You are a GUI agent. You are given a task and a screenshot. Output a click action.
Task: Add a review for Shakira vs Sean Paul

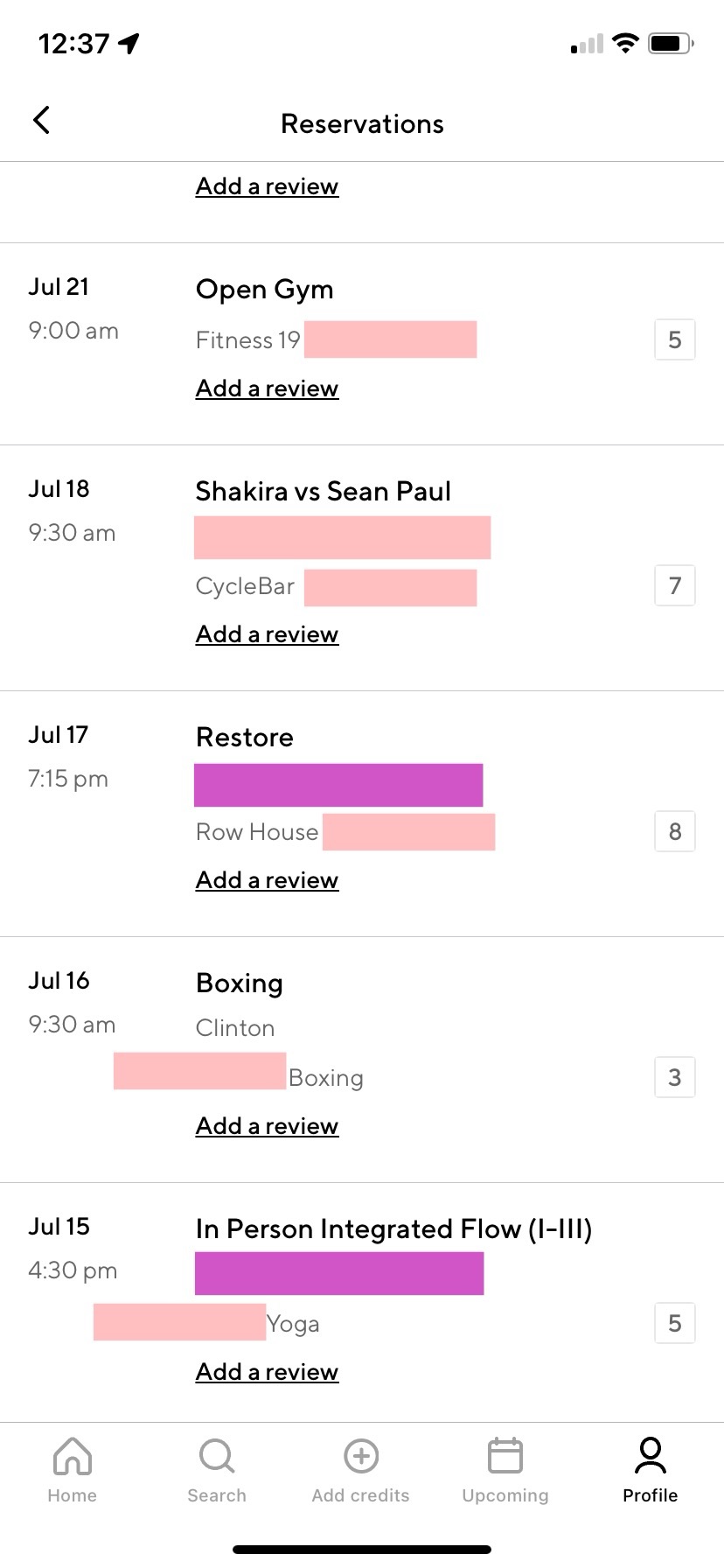pos(267,634)
